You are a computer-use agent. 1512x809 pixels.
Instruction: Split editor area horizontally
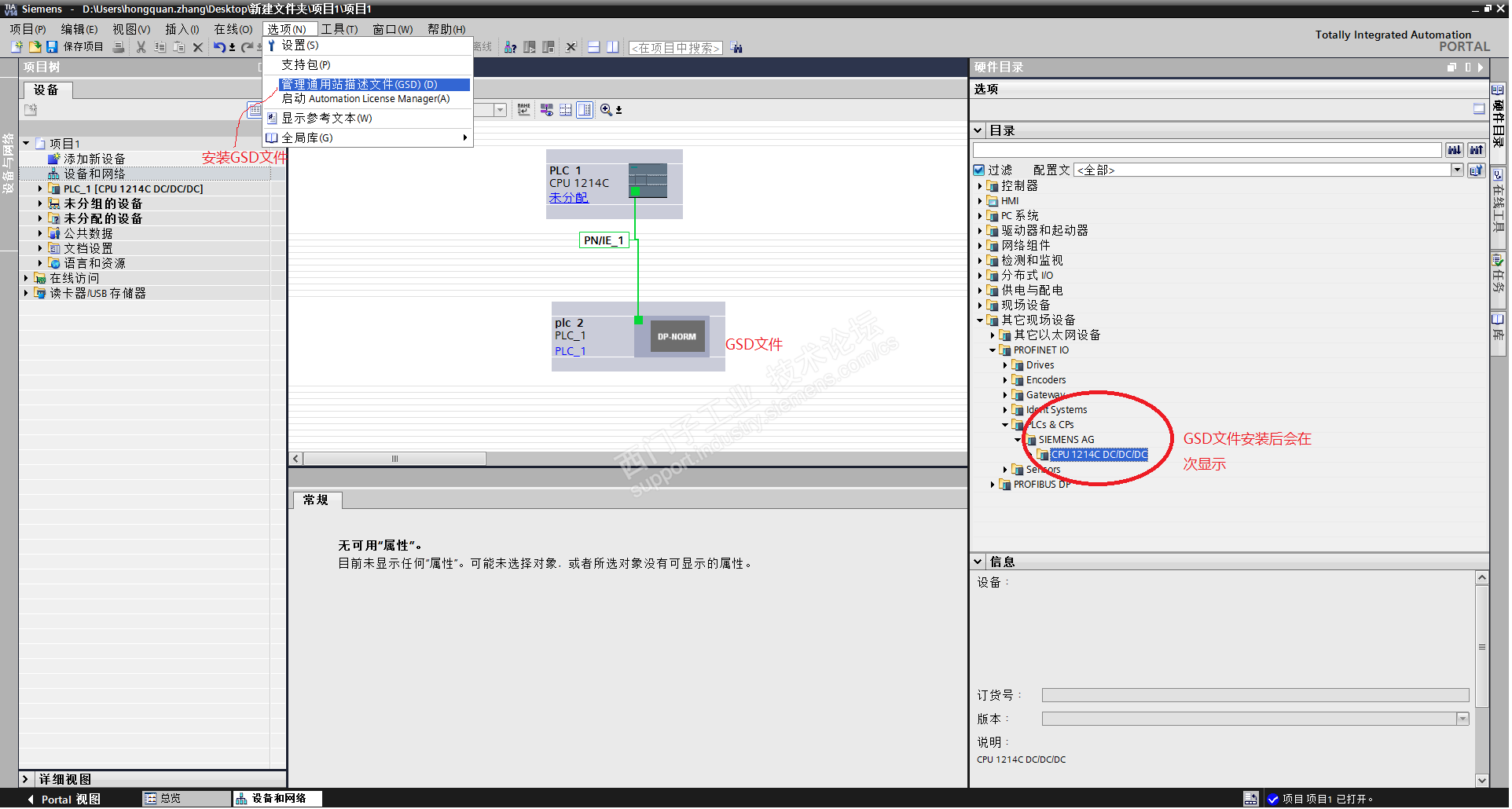pyautogui.click(x=594, y=47)
